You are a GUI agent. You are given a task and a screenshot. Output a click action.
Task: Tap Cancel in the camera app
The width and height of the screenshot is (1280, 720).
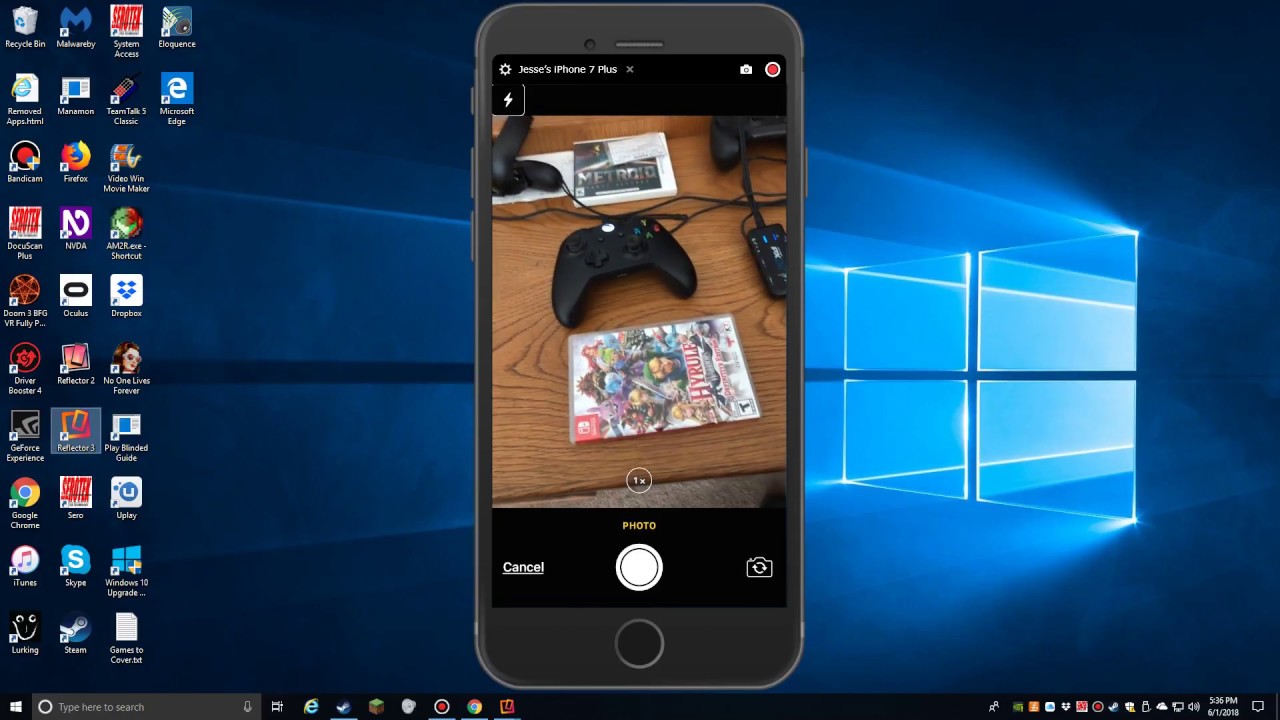523,567
